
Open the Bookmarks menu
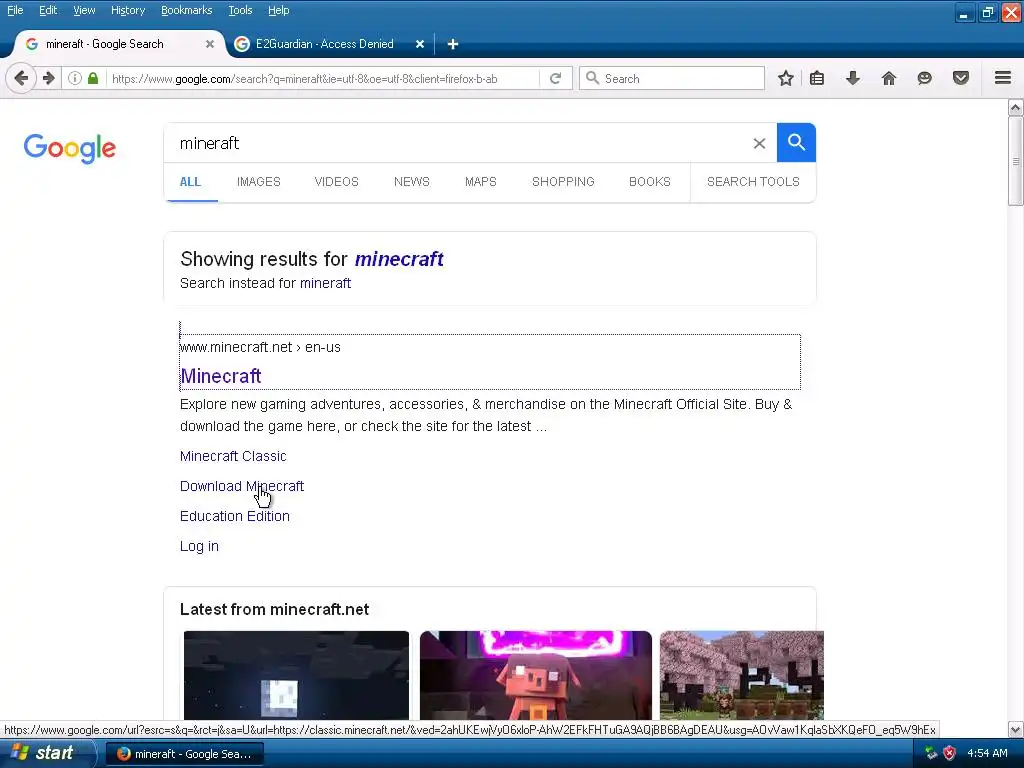tap(187, 10)
